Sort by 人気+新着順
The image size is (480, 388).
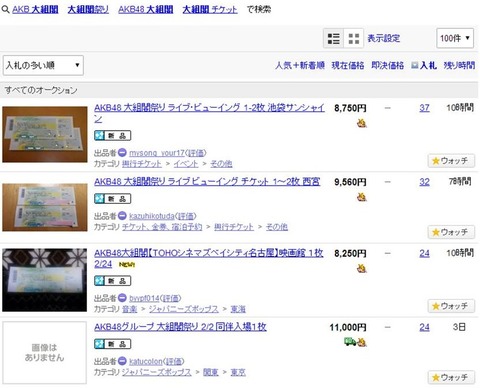[x=300, y=65]
